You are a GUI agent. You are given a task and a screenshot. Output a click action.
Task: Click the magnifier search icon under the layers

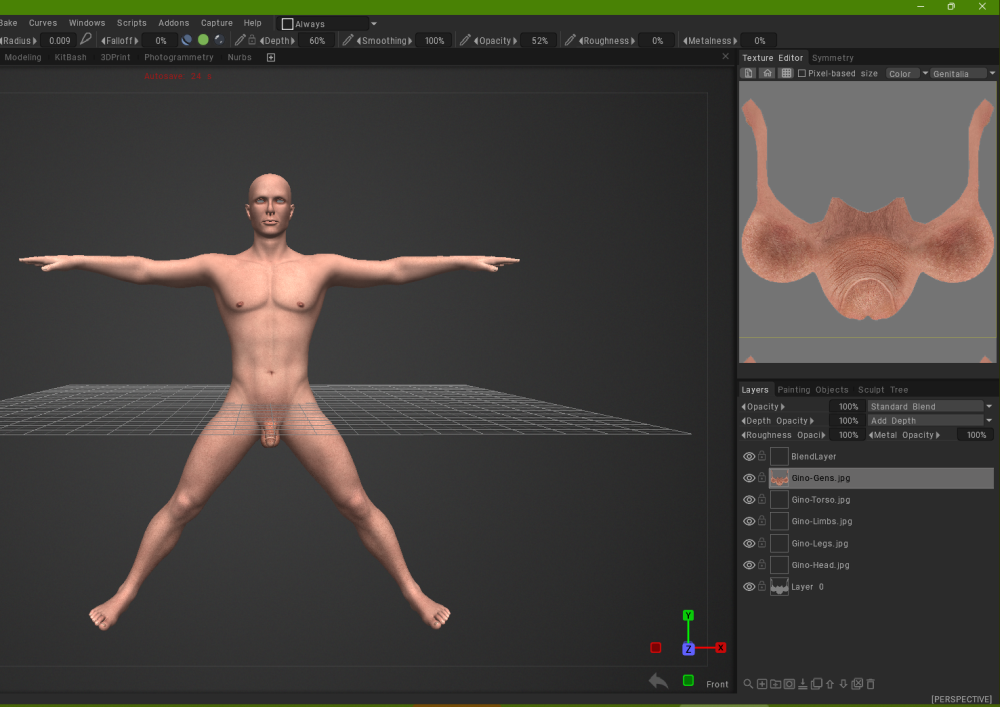coord(748,684)
